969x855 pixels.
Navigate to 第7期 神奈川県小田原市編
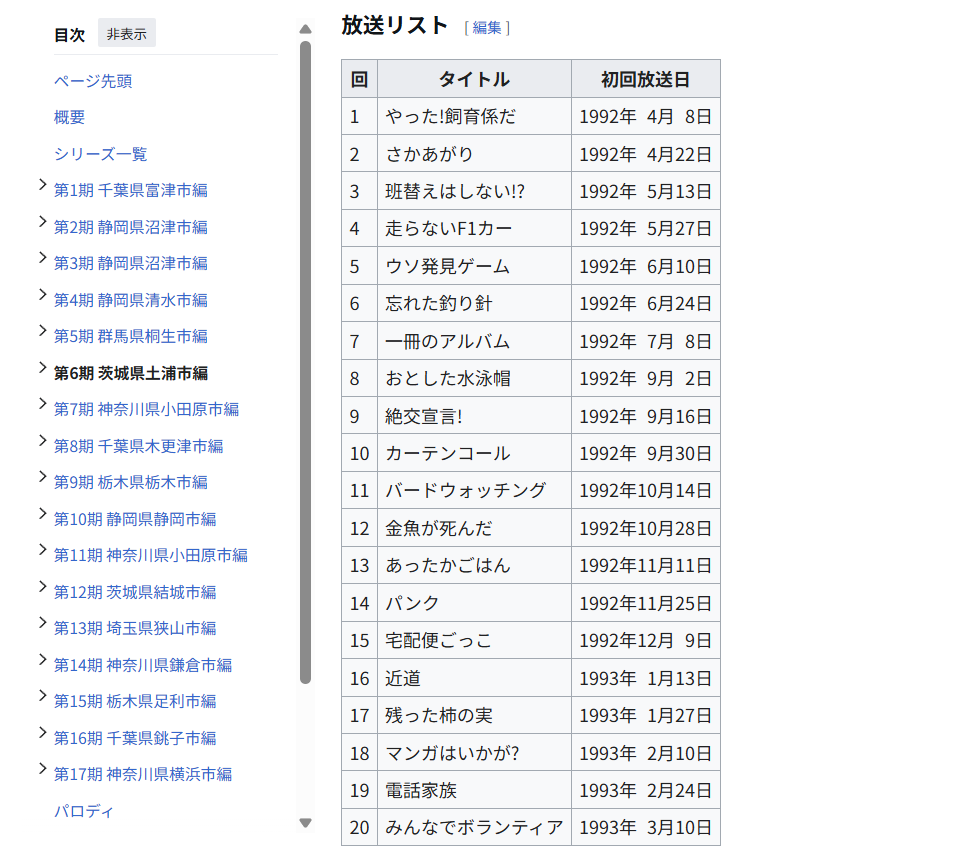tap(146, 409)
